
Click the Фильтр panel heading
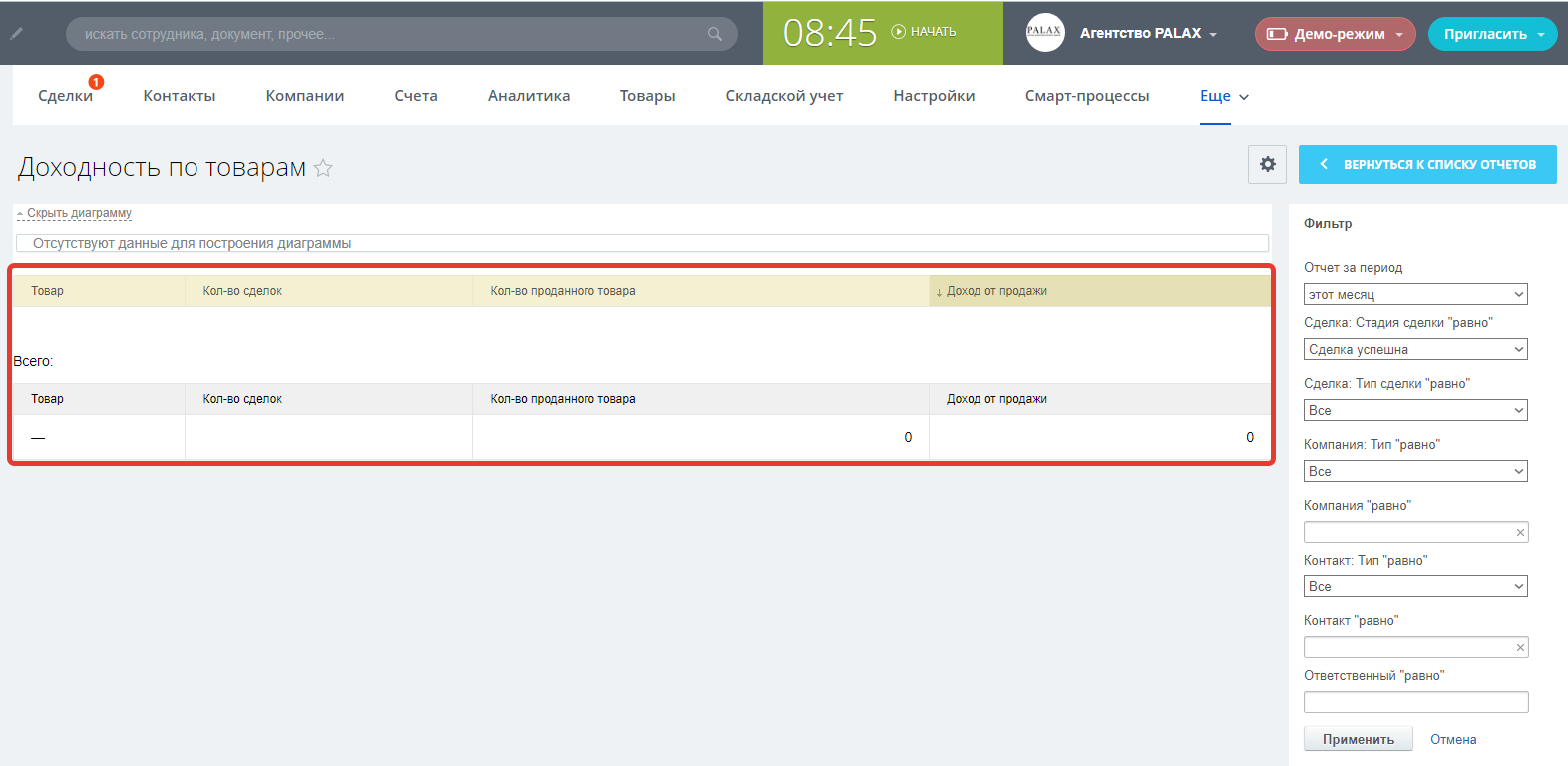click(1328, 223)
